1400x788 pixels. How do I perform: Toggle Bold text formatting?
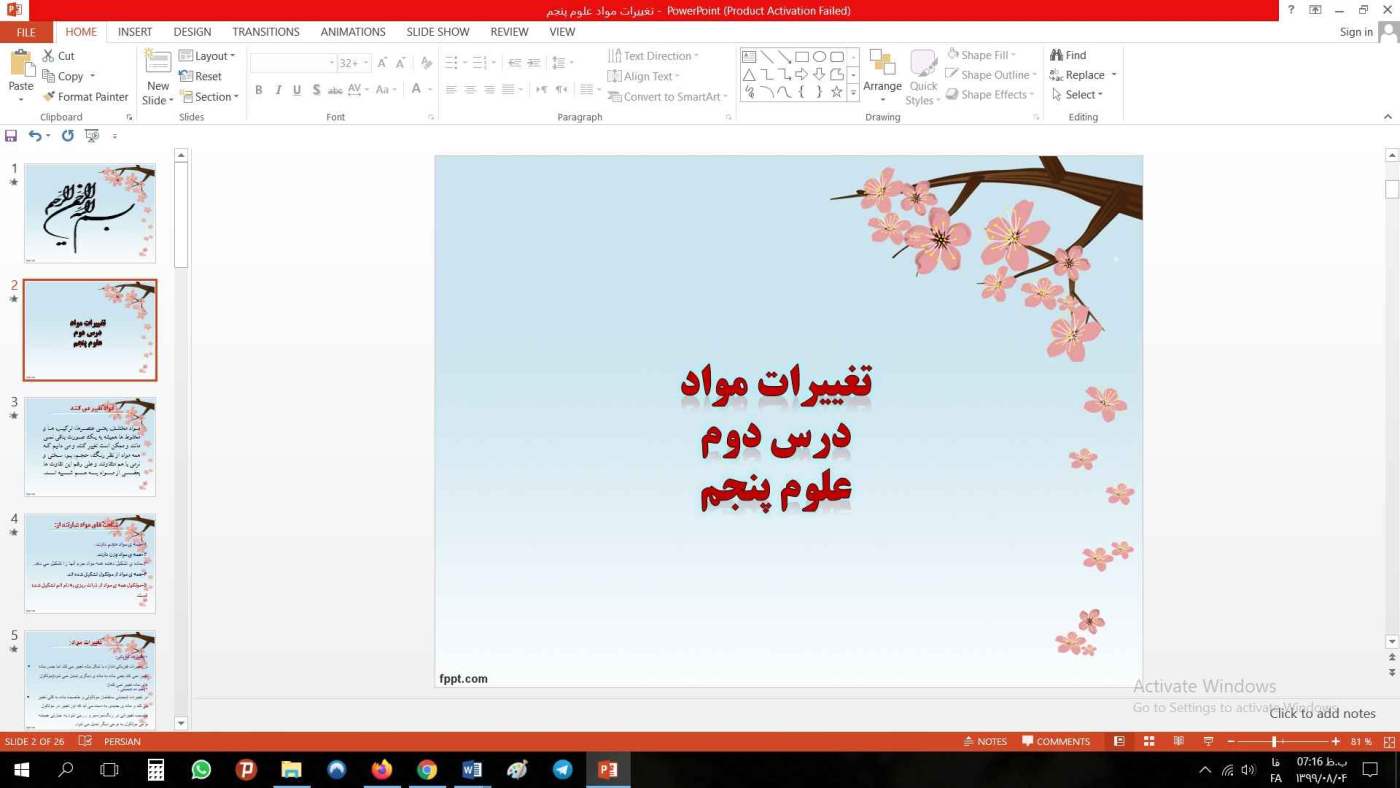click(258, 90)
